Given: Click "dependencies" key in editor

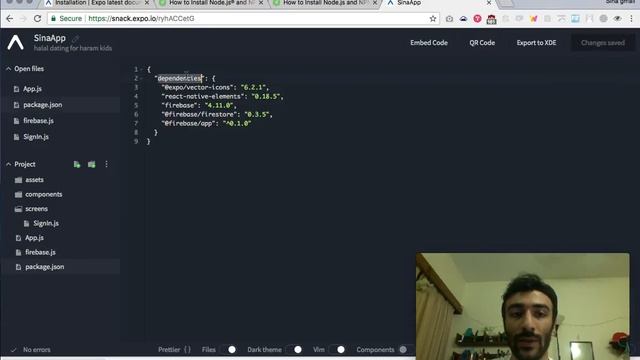Looking at the screenshot, I should pyautogui.click(x=180, y=78).
